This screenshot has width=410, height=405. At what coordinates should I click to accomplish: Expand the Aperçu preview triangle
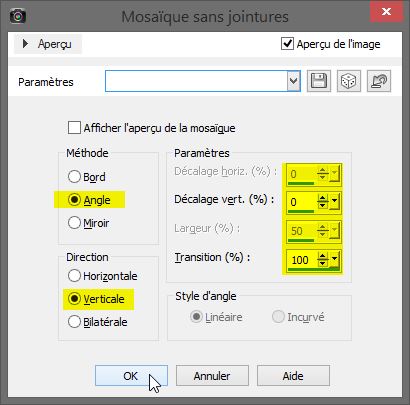coord(25,44)
